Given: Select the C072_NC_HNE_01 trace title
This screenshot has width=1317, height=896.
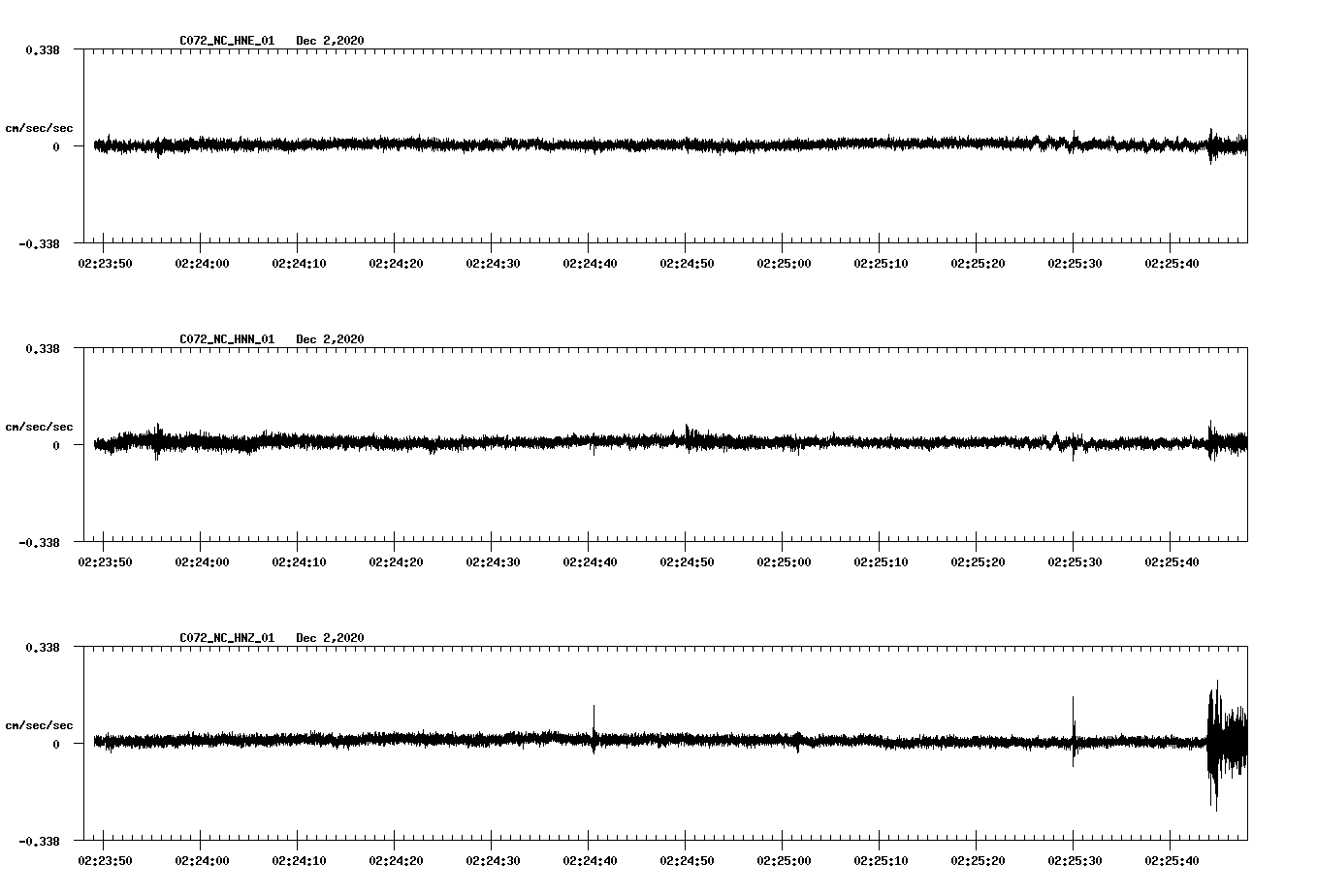Looking at the screenshot, I should pyautogui.click(x=225, y=41).
